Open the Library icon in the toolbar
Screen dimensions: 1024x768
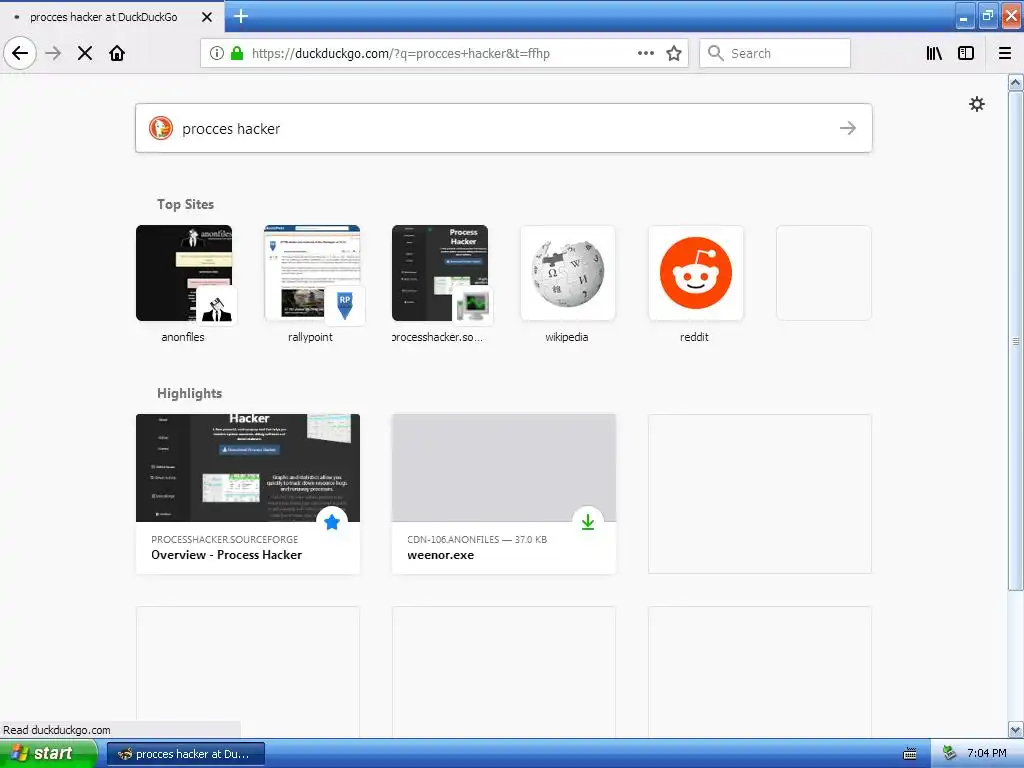click(934, 53)
